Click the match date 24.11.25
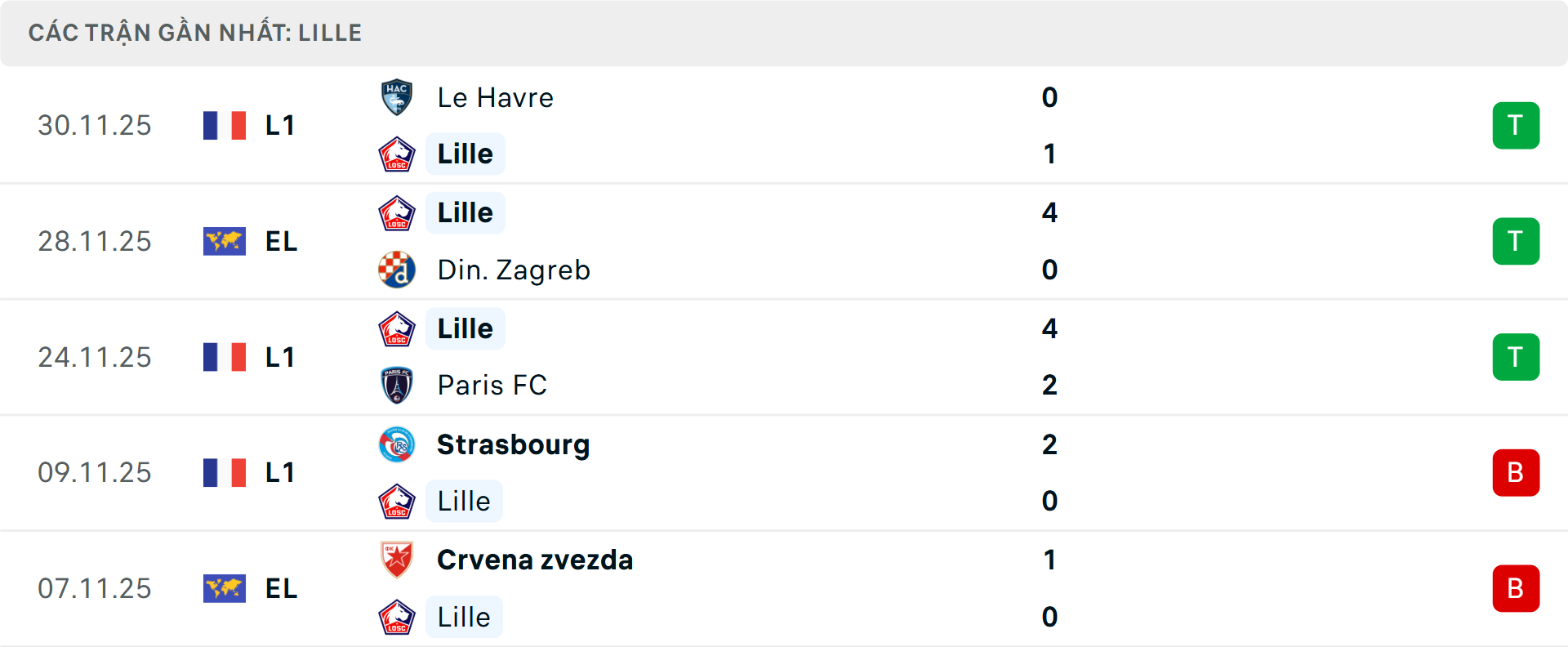 tap(95, 357)
